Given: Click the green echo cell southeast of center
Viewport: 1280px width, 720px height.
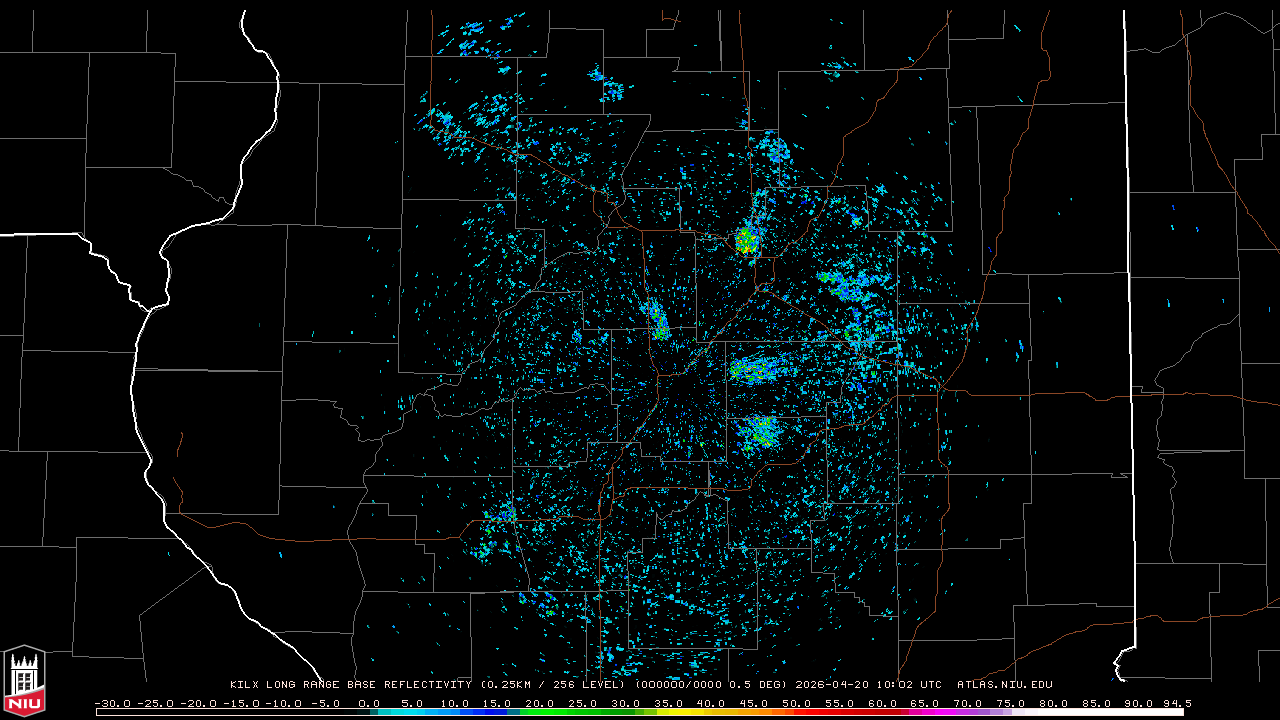Looking at the screenshot, I should click(x=762, y=432).
